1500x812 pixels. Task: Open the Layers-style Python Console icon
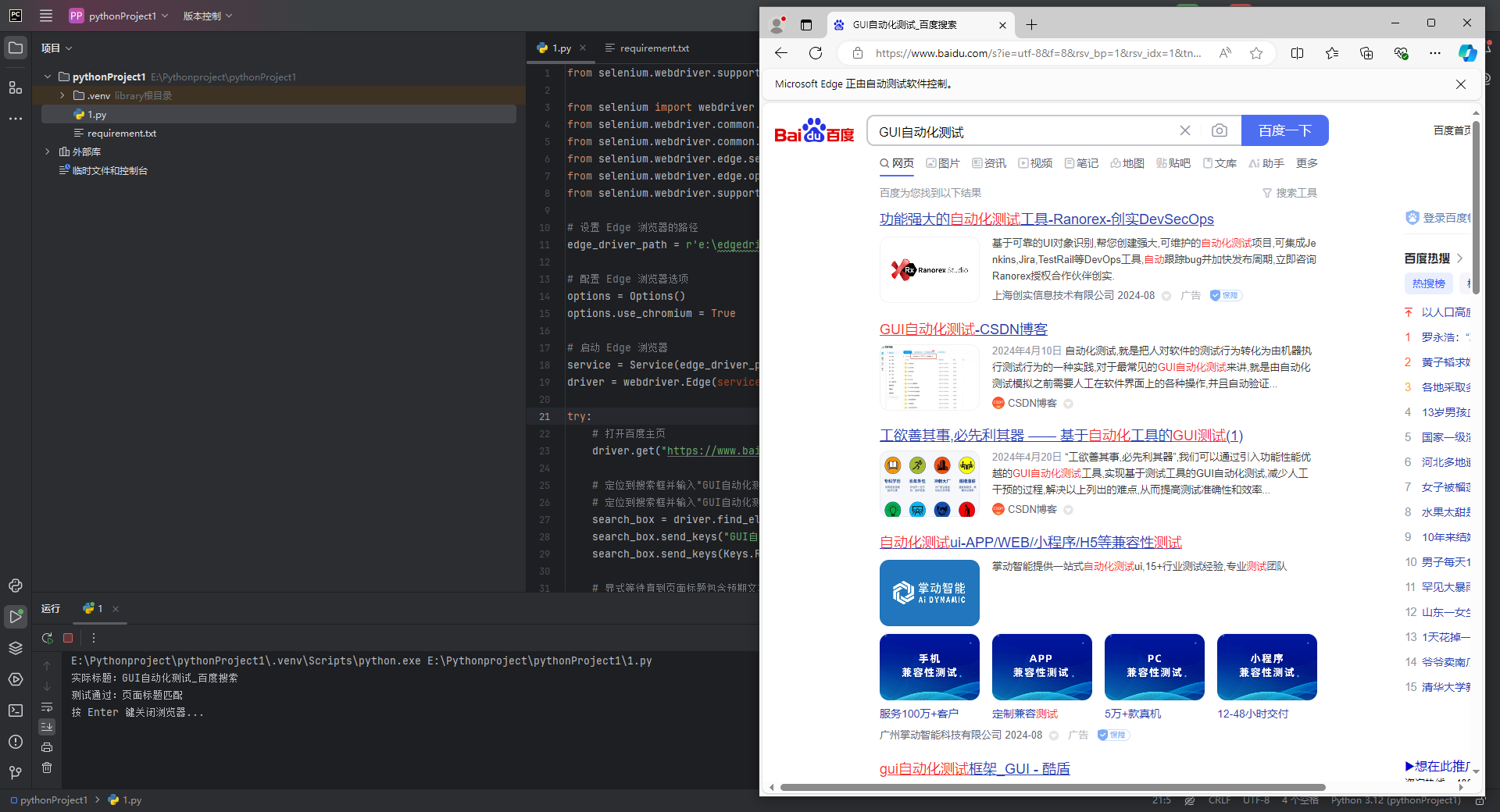coord(16,648)
